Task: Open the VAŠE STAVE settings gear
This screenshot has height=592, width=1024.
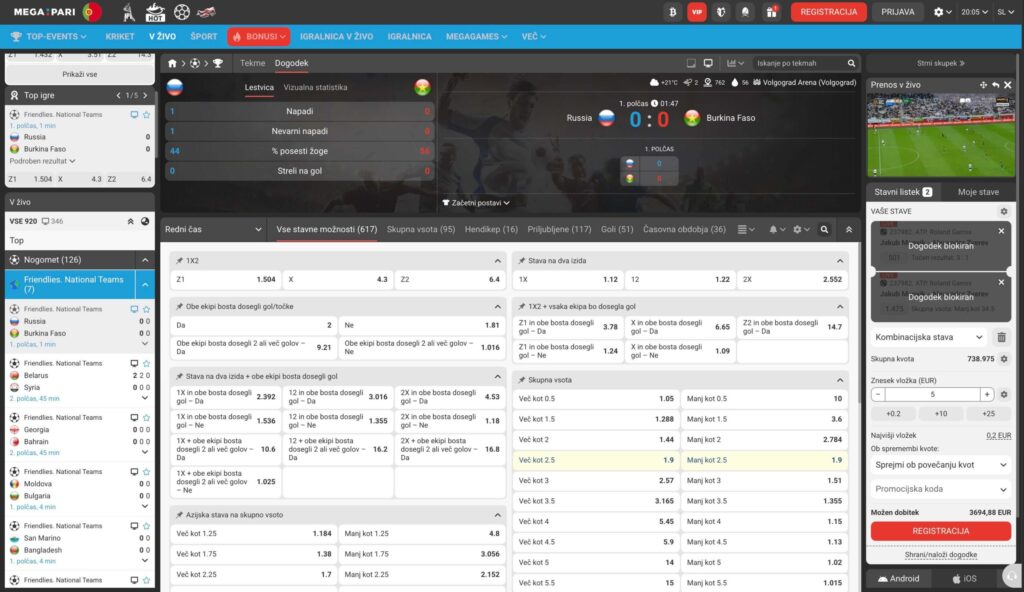Action: click(1004, 211)
